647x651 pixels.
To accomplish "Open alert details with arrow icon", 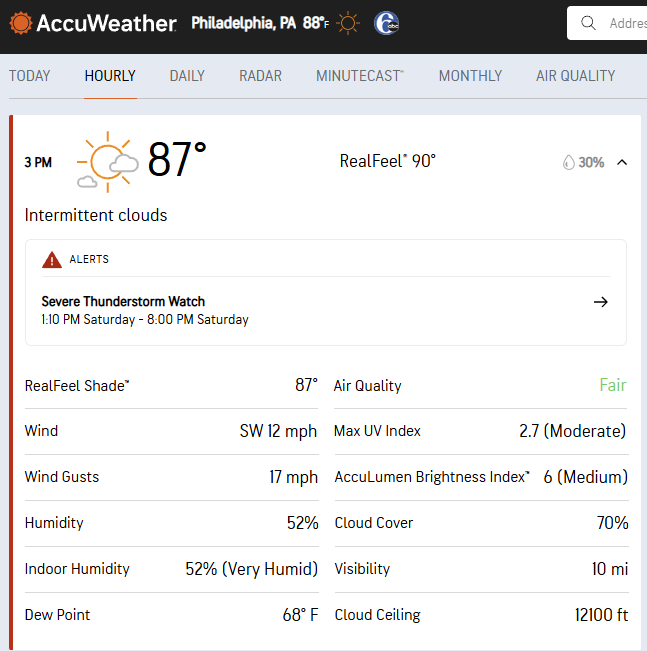I will (x=600, y=302).
